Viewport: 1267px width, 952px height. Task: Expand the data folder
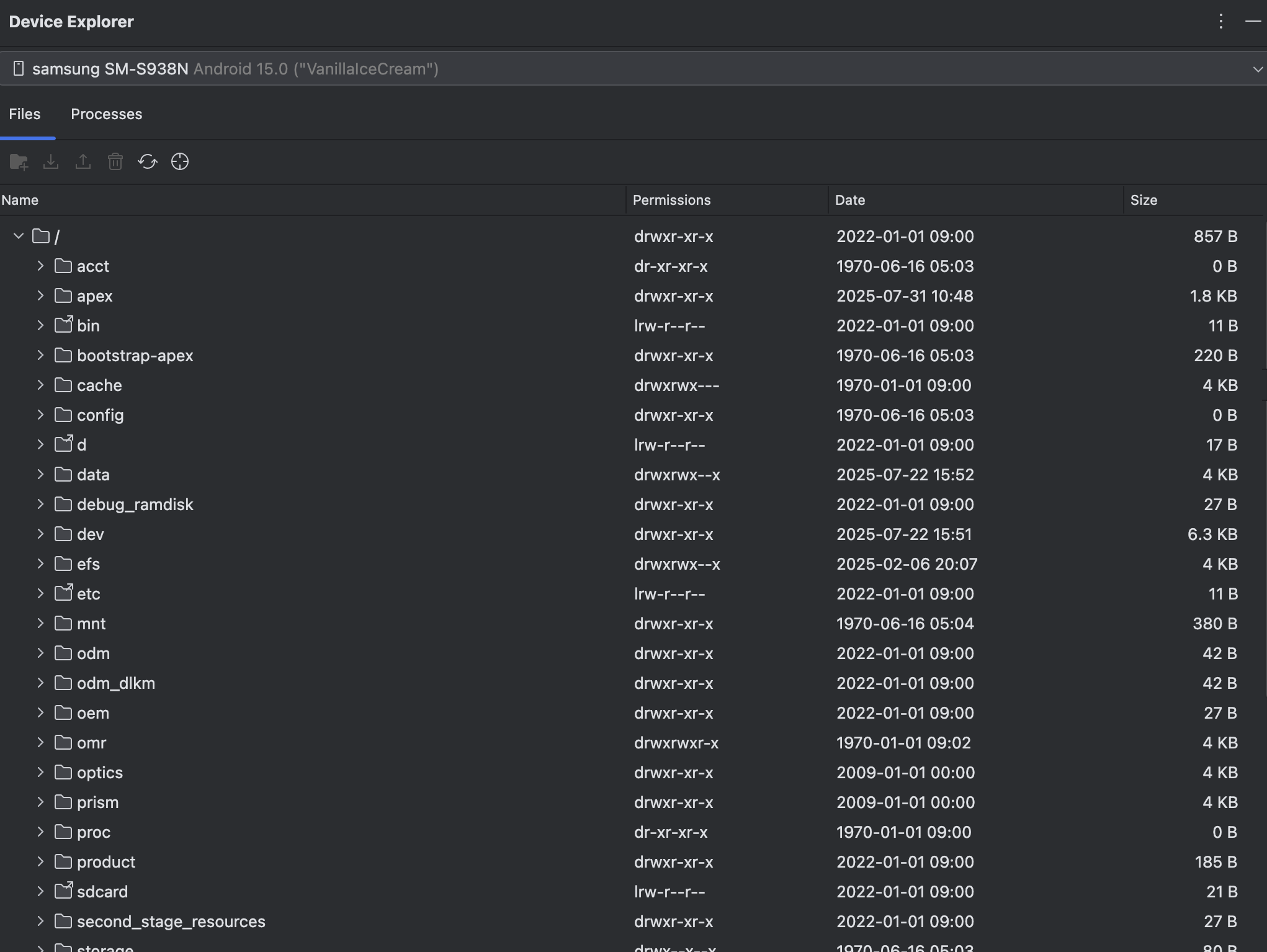(40, 475)
